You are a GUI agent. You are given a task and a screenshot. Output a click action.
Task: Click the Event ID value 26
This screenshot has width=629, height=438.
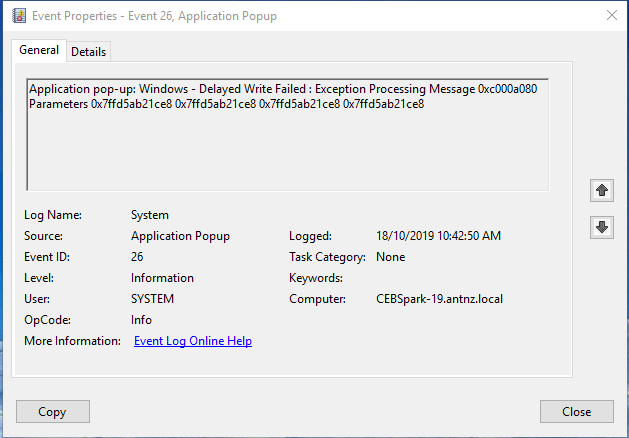(x=139, y=257)
